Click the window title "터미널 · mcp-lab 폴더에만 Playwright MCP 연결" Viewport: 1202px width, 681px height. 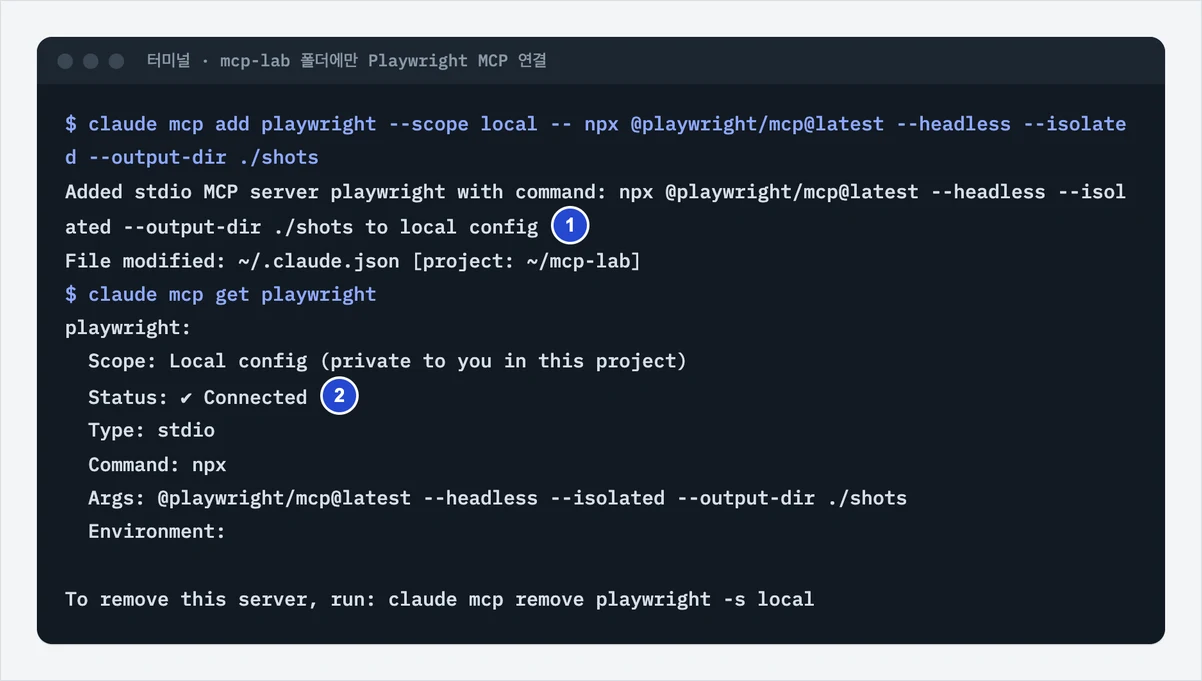(346, 61)
